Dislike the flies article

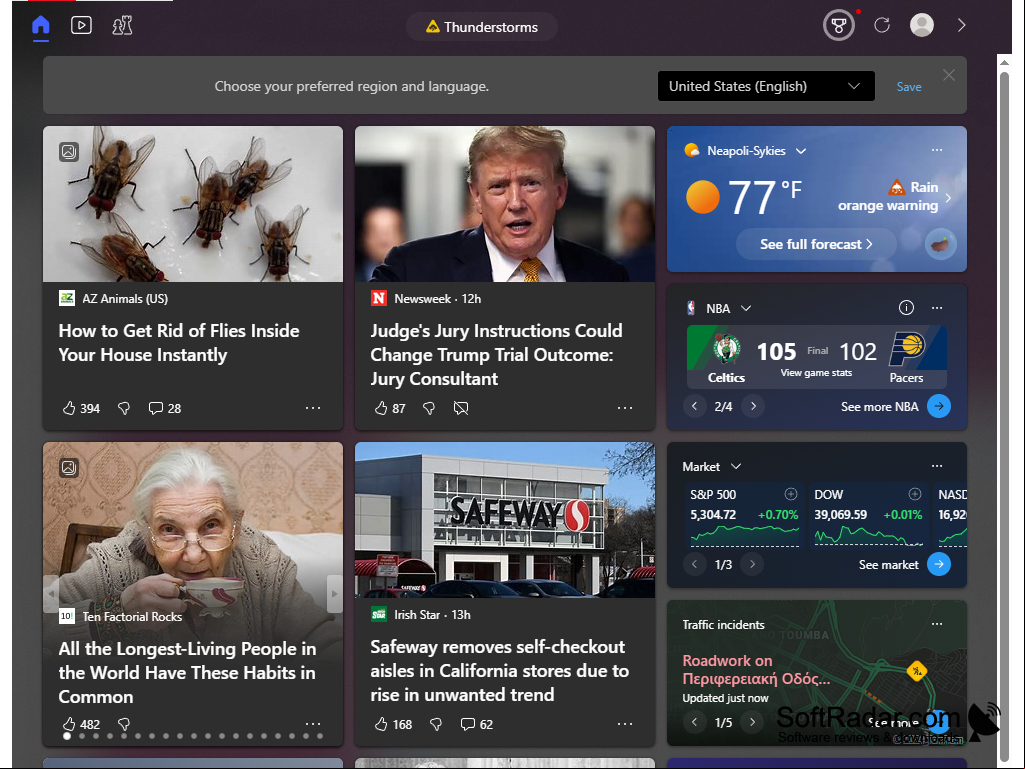pyautogui.click(x=124, y=408)
